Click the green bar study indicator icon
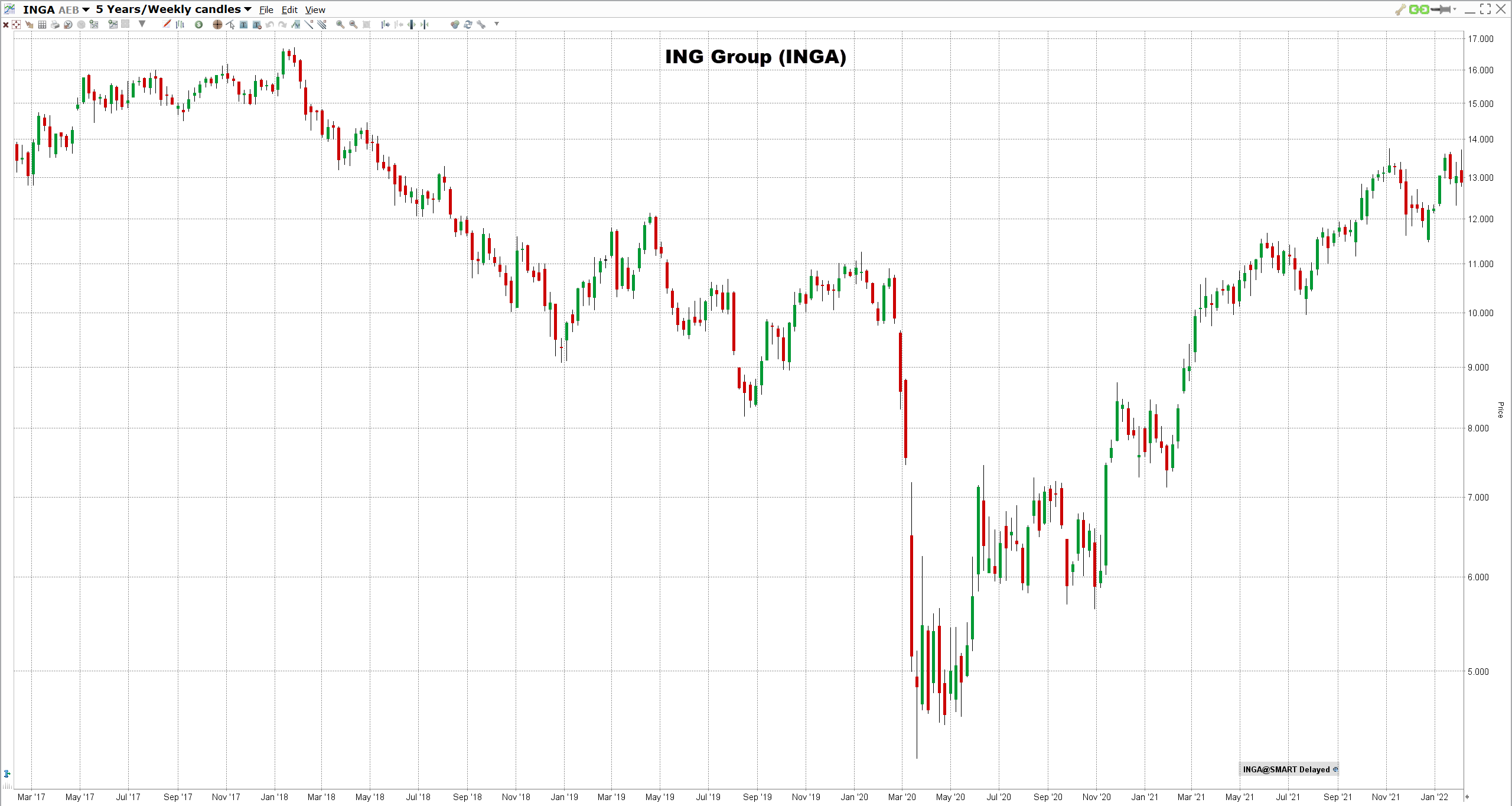The width and height of the screenshot is (1512, 806). click(x=296, y=24)
